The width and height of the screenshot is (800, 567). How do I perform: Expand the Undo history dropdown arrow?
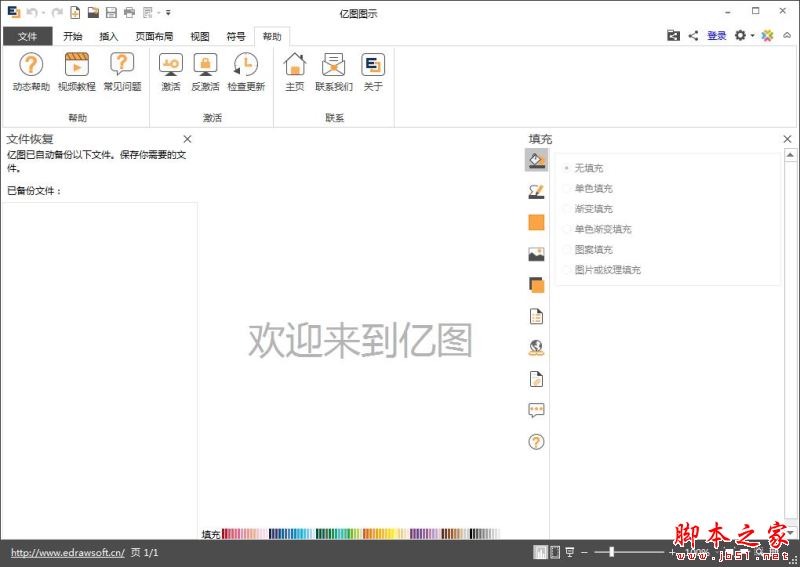pyautogui.click(x=43, y=13)
